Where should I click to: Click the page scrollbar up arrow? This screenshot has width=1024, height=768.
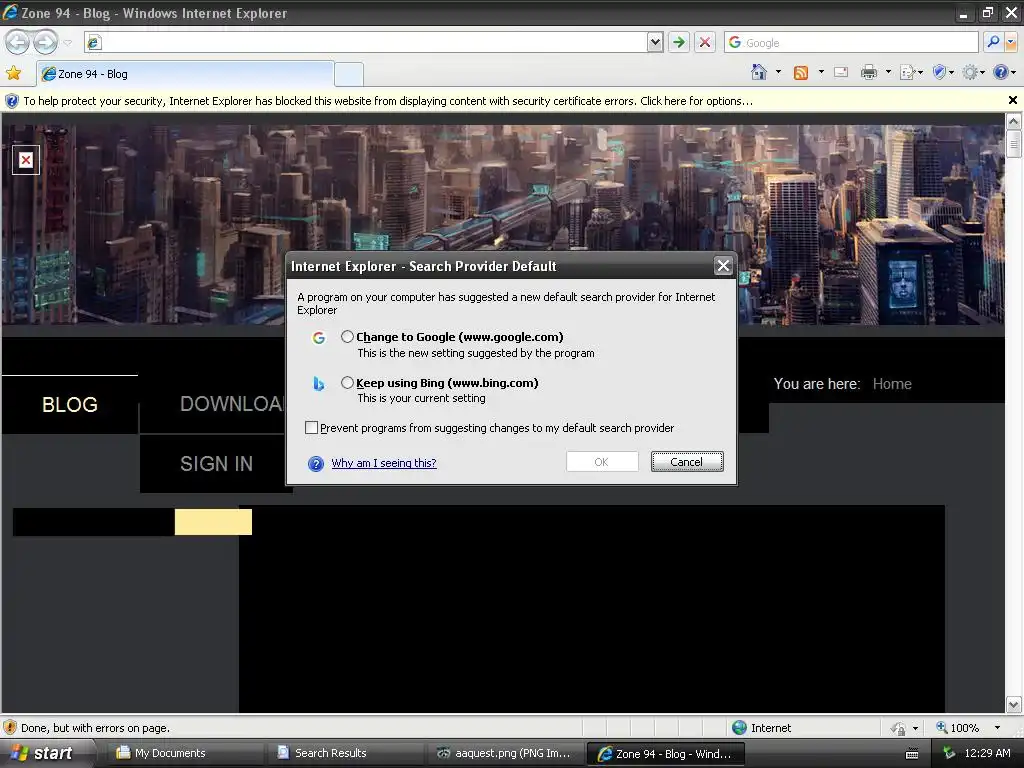(x=1014, y=121)
